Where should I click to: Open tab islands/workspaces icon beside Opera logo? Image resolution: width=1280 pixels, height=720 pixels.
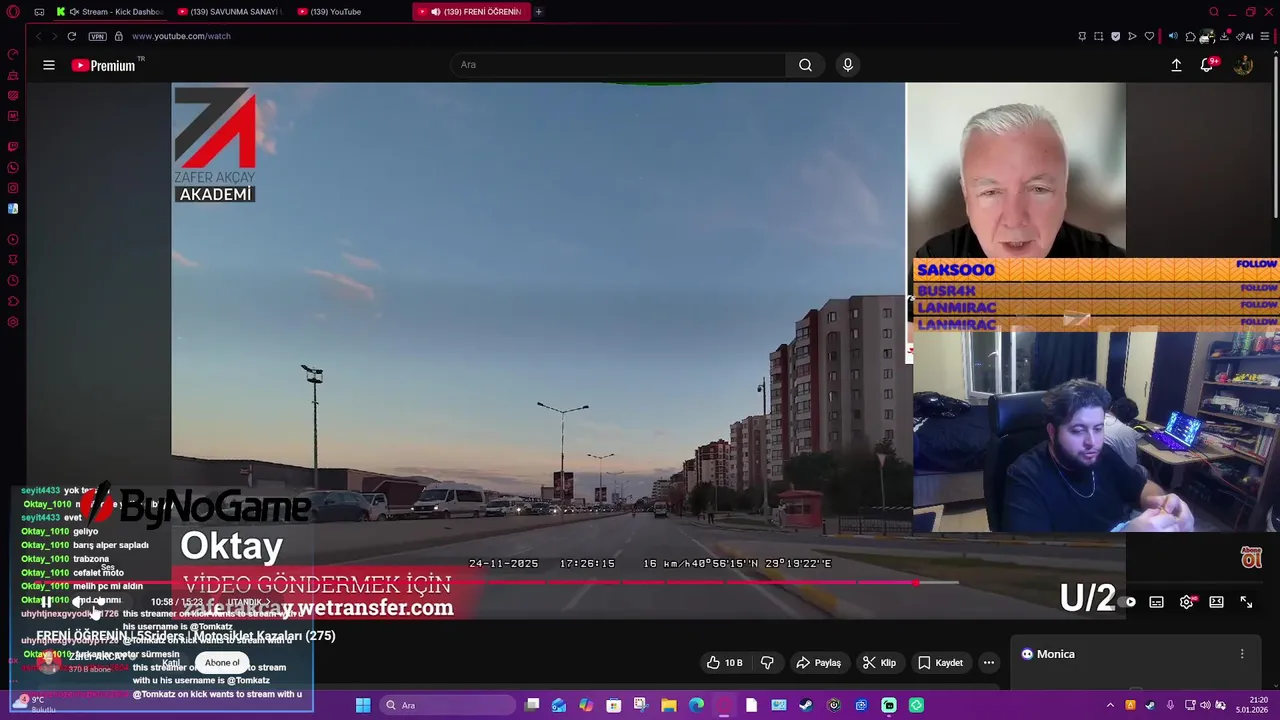click(39, 12)
